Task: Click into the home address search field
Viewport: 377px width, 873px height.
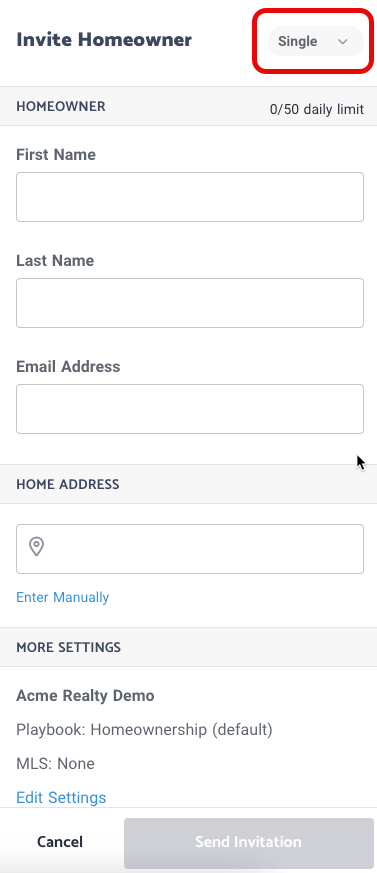Action: click(190, 548)
